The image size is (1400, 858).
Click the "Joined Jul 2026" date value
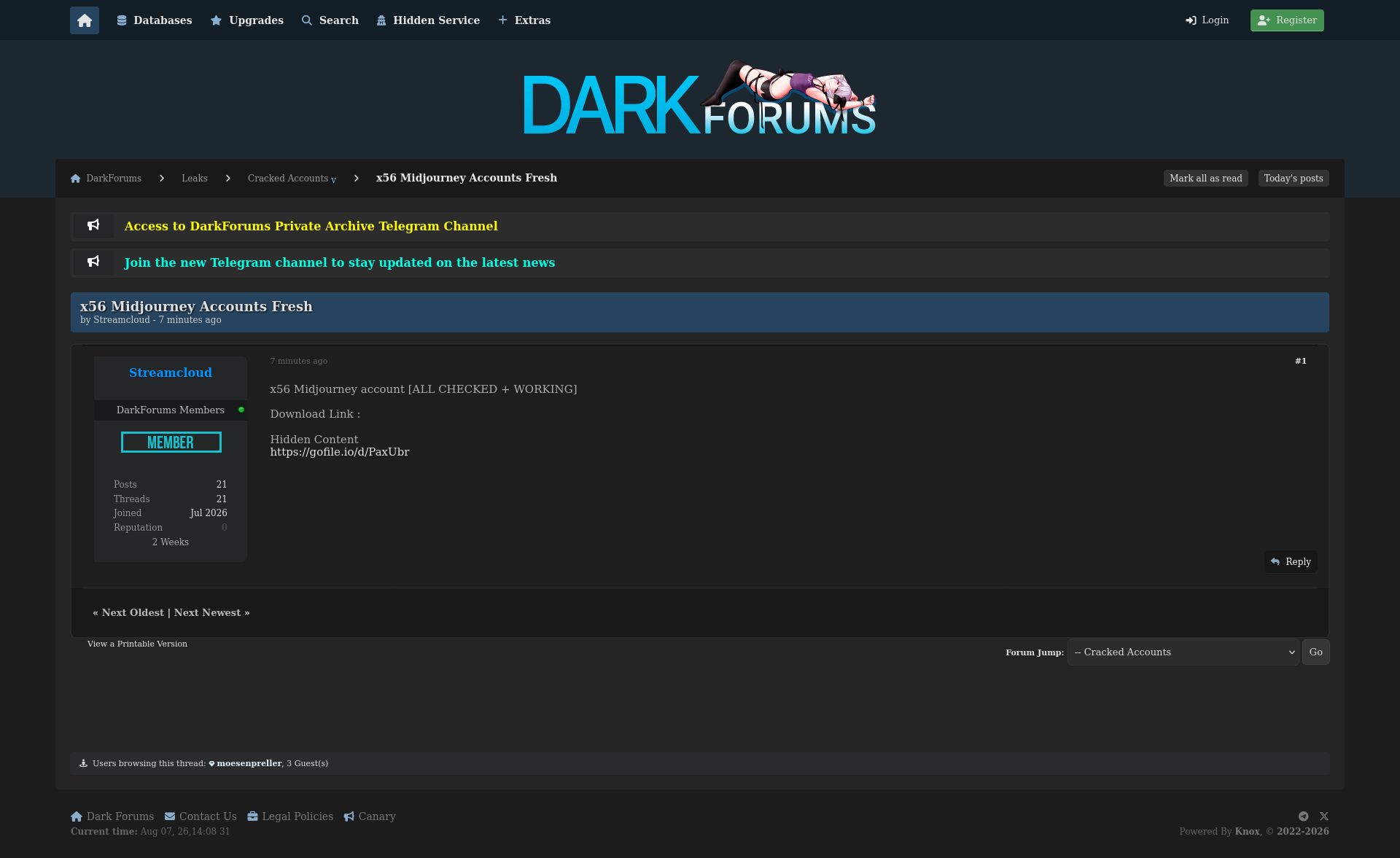[x=209, y=513]
